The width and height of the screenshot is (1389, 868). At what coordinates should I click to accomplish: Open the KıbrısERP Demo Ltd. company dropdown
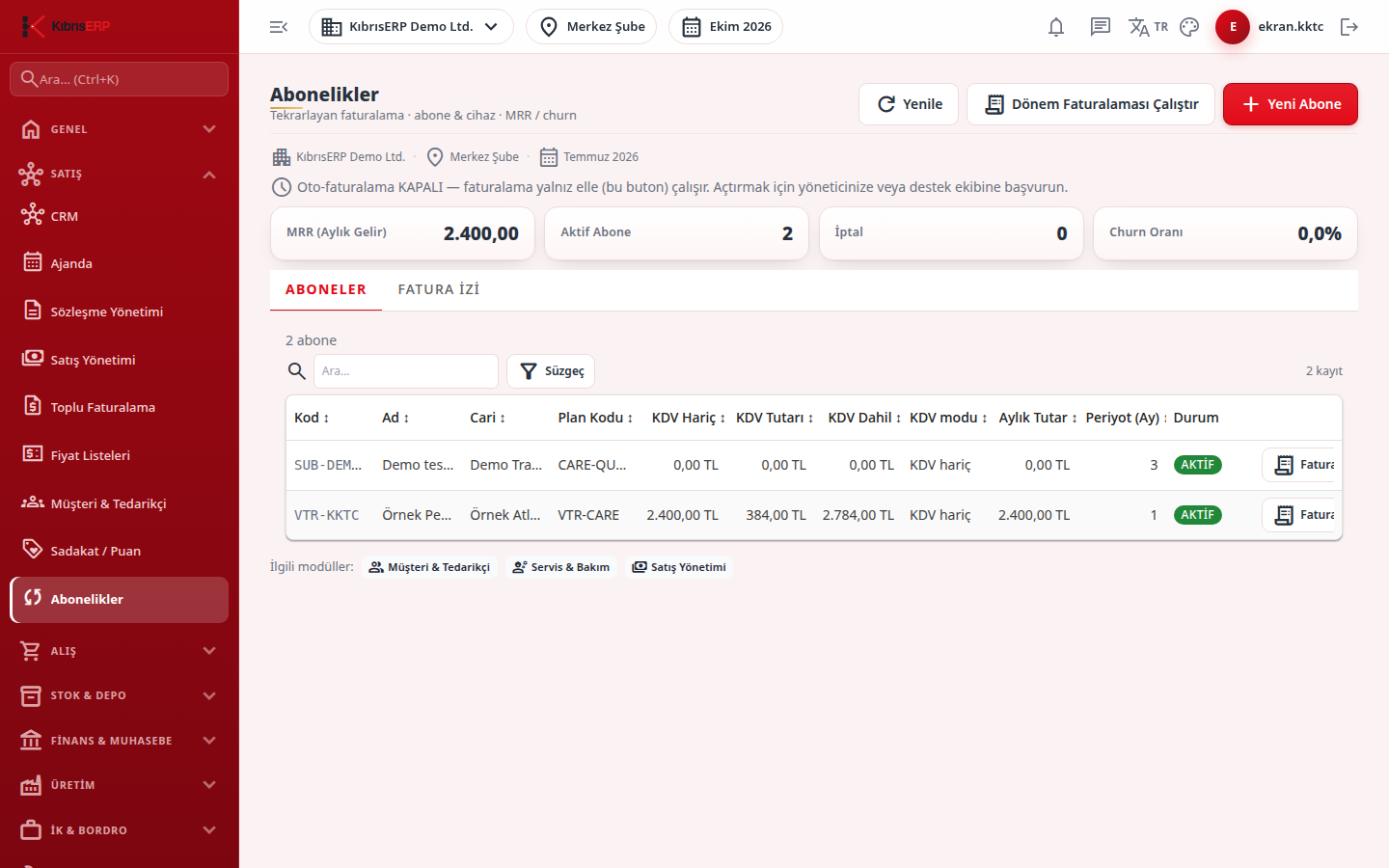411,27
